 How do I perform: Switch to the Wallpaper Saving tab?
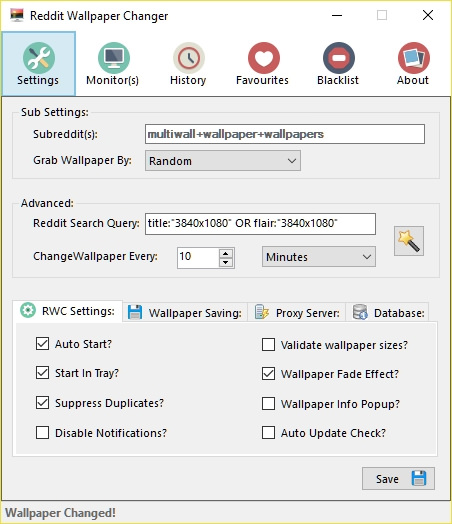tap(185, 312)
